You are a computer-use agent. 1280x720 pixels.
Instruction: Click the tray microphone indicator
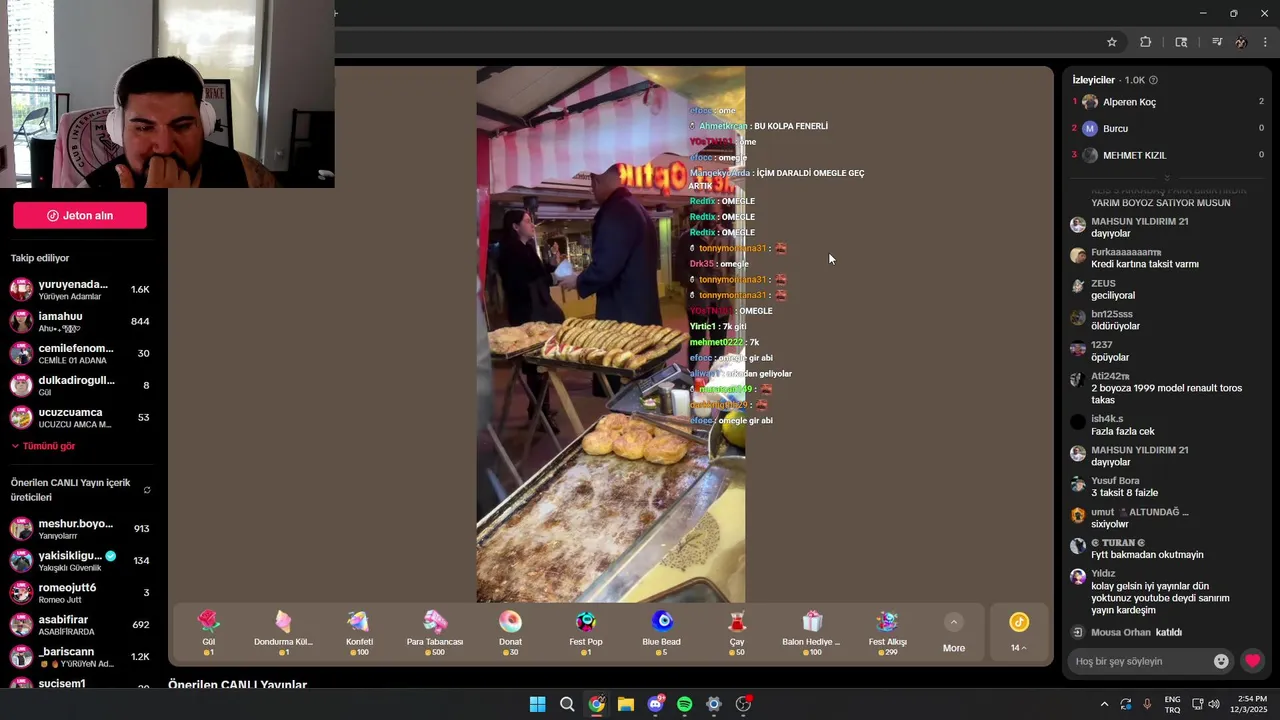pyautogui.click(x=1147, y=704)
